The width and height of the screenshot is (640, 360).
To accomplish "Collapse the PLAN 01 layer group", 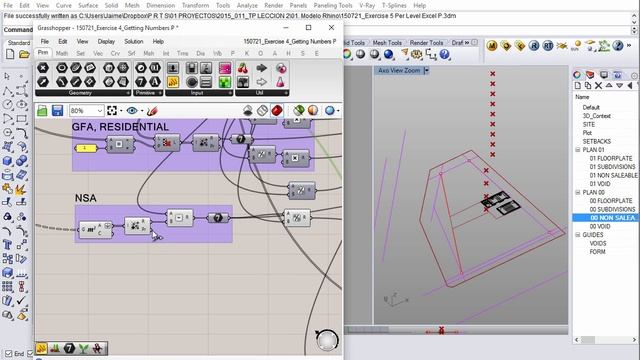I will pos(578,150).
